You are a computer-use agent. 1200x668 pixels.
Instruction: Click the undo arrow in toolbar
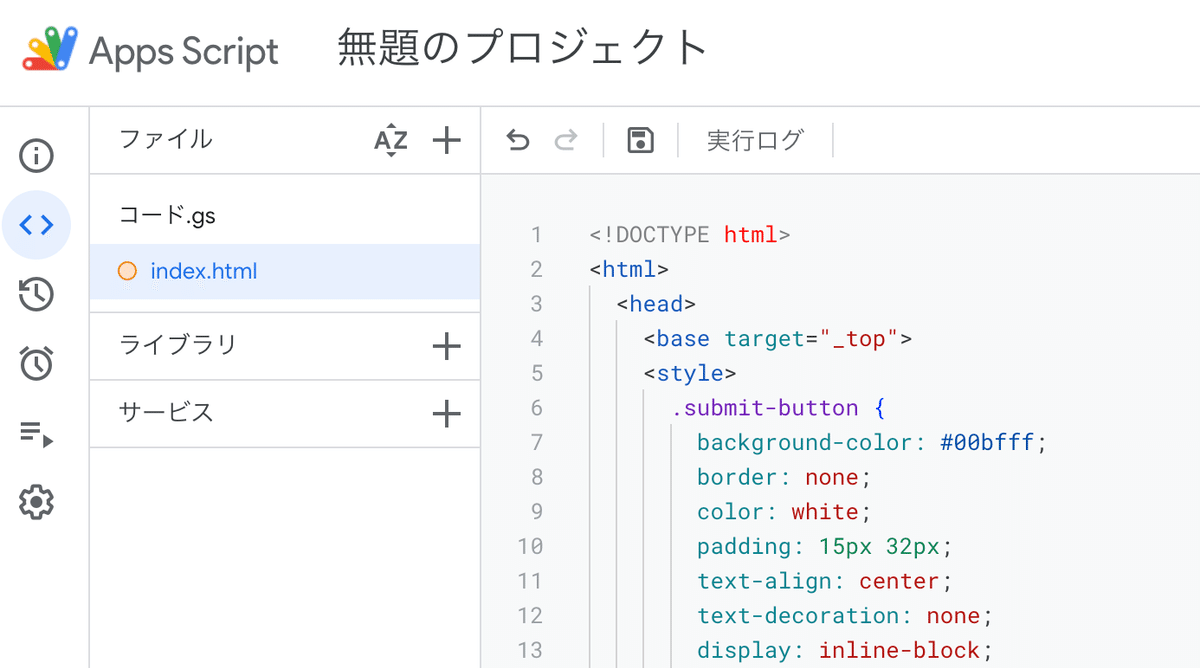tap(518, 141)
